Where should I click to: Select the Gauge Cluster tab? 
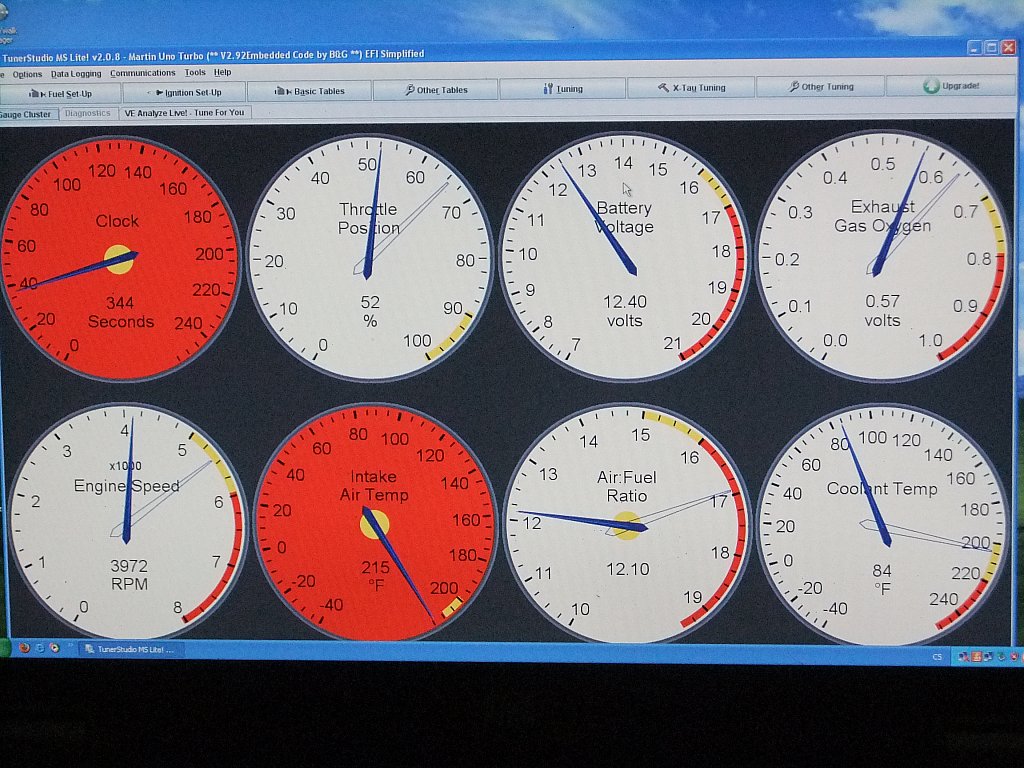[x=26, y=114]
